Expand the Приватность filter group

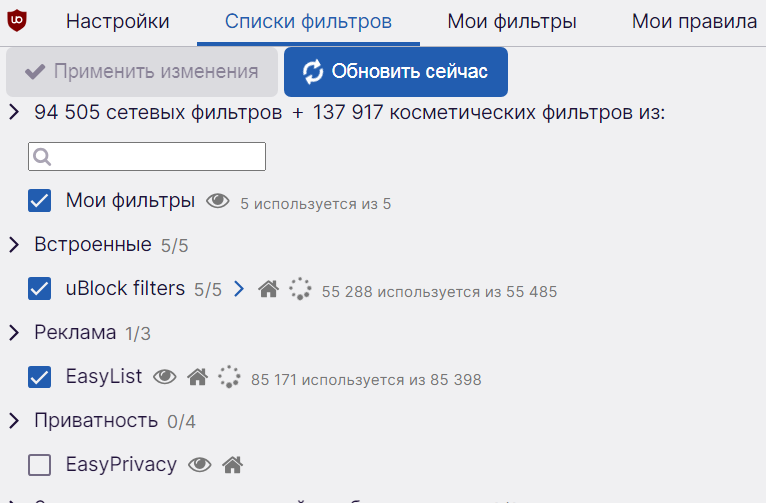[14, 420]
